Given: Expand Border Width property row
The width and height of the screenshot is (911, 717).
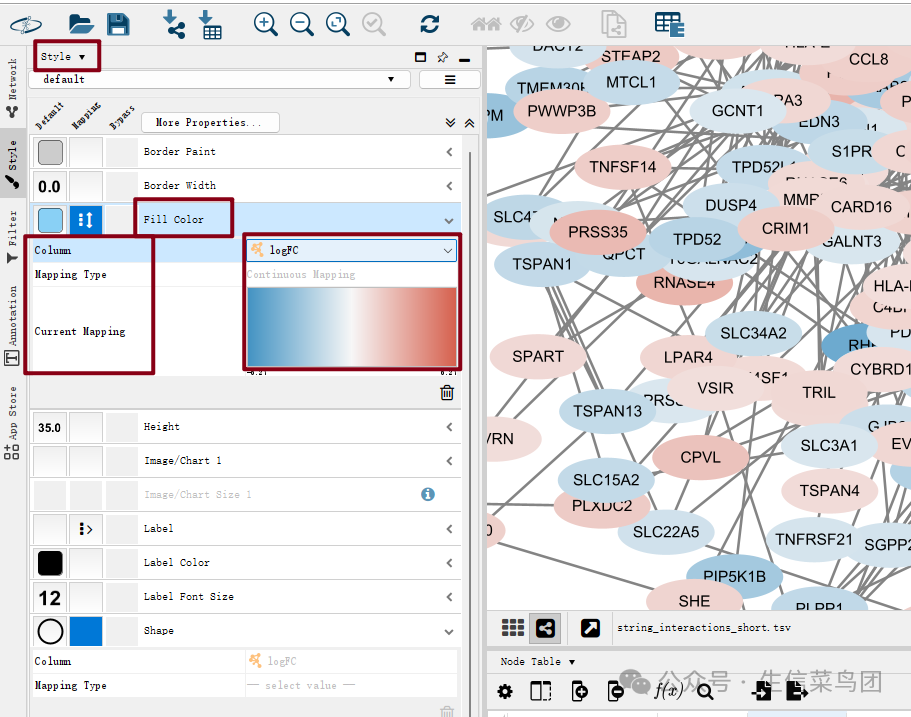Looking at the screenshot, I should coord(449,186).
